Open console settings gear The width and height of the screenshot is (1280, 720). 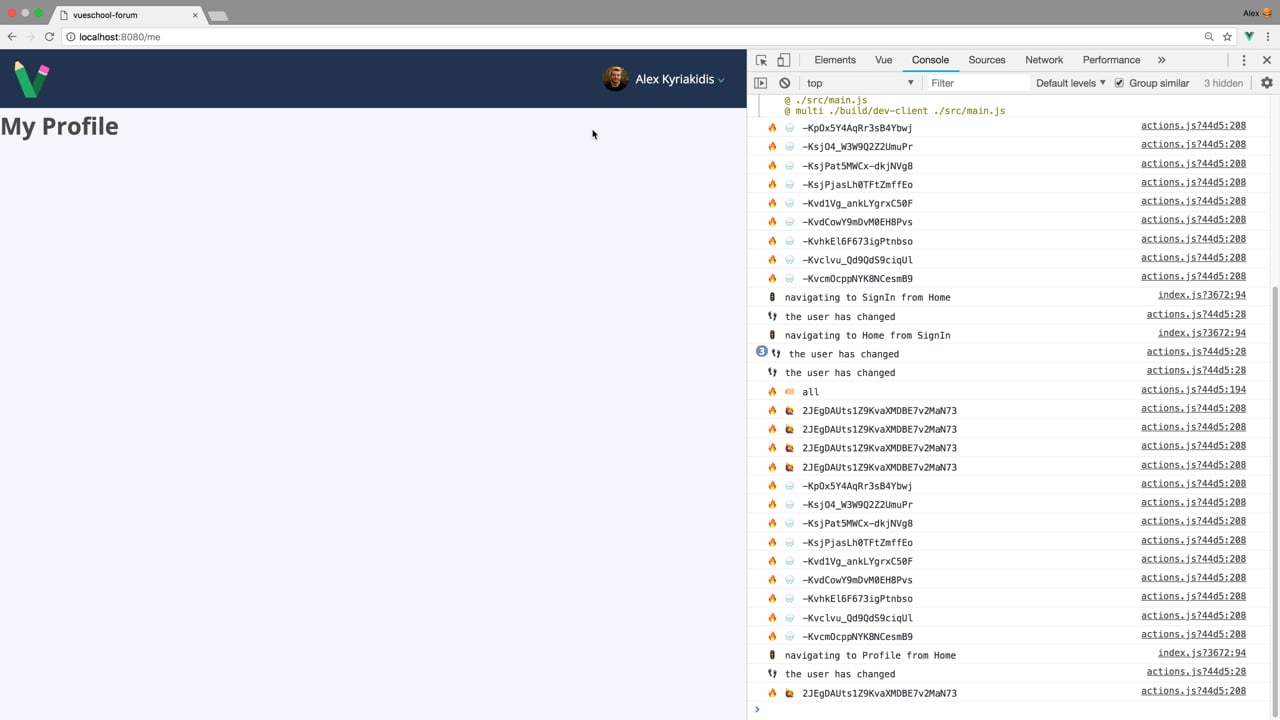pos(1267,83)
